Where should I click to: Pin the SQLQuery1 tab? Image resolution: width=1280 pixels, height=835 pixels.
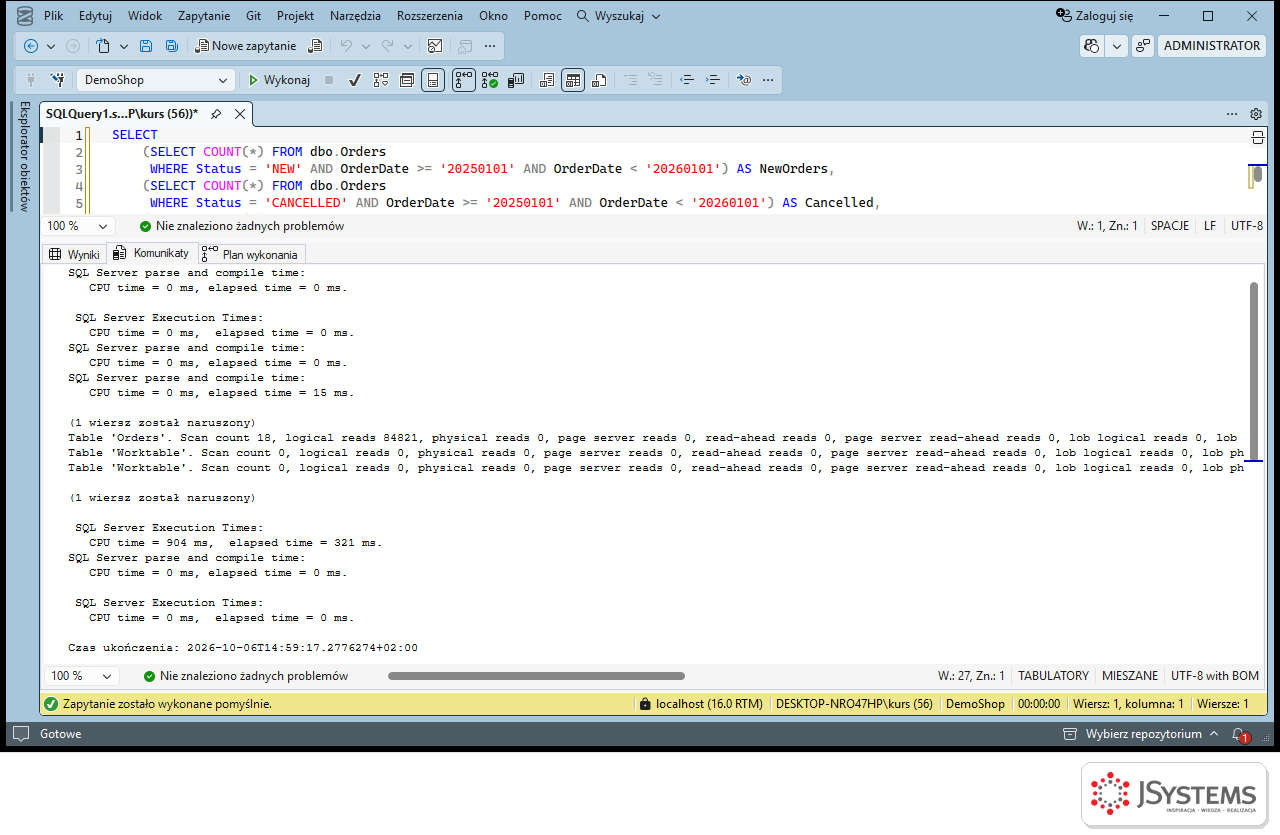coord(216,114)
